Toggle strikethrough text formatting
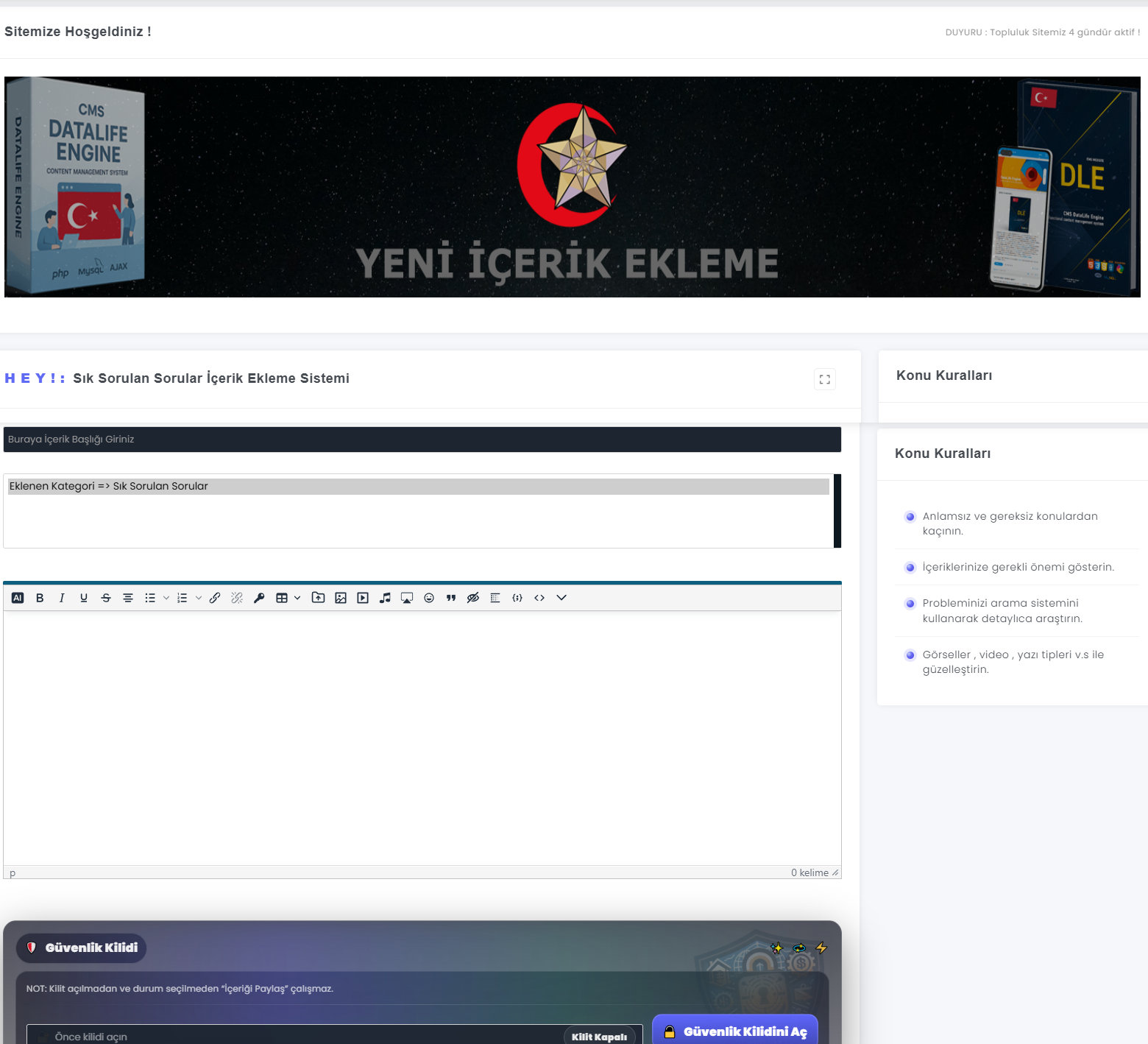This screenshot has height=1044, width=1148. [x=106, y=598]
